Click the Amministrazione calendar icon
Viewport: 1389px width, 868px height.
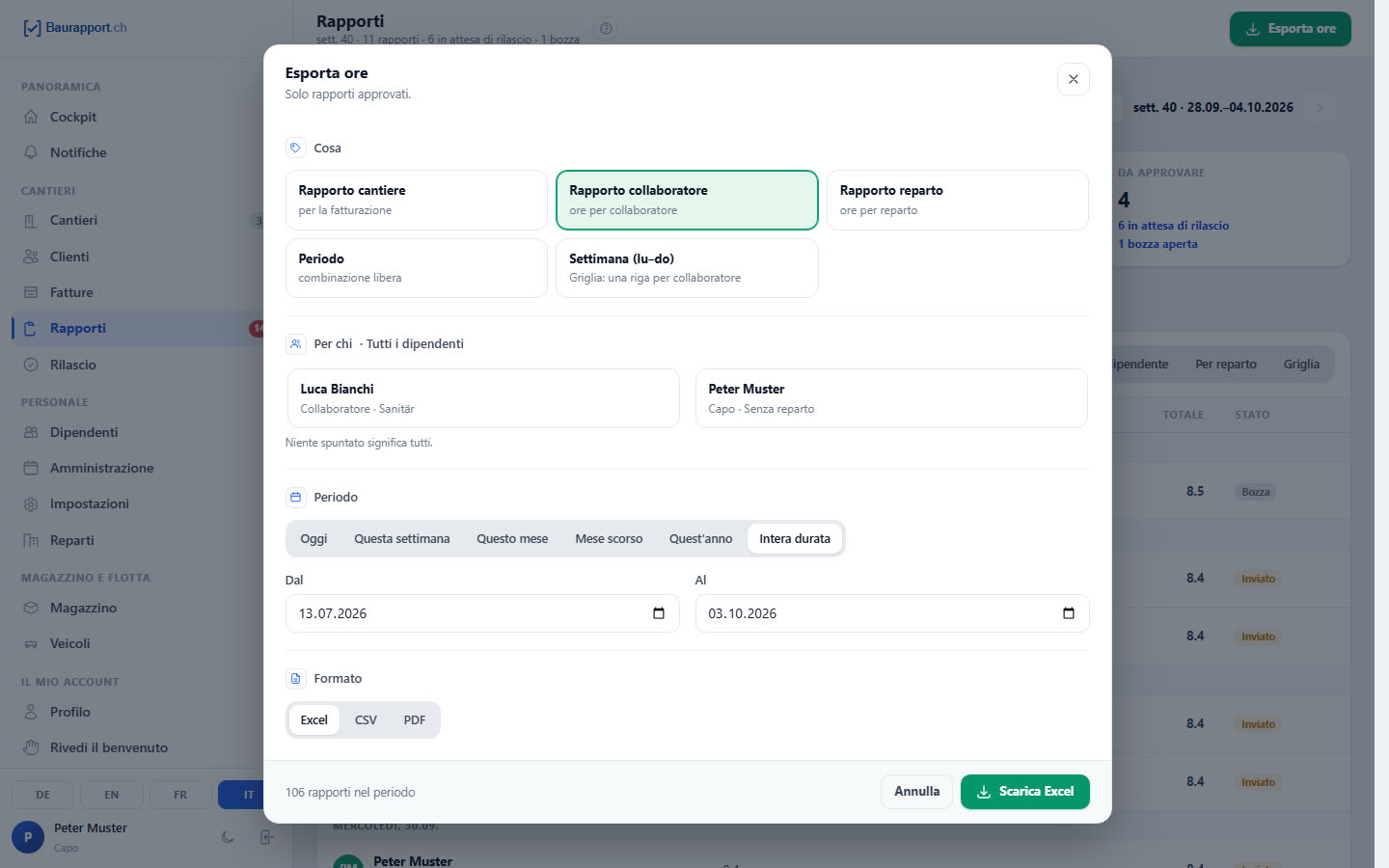31,468
